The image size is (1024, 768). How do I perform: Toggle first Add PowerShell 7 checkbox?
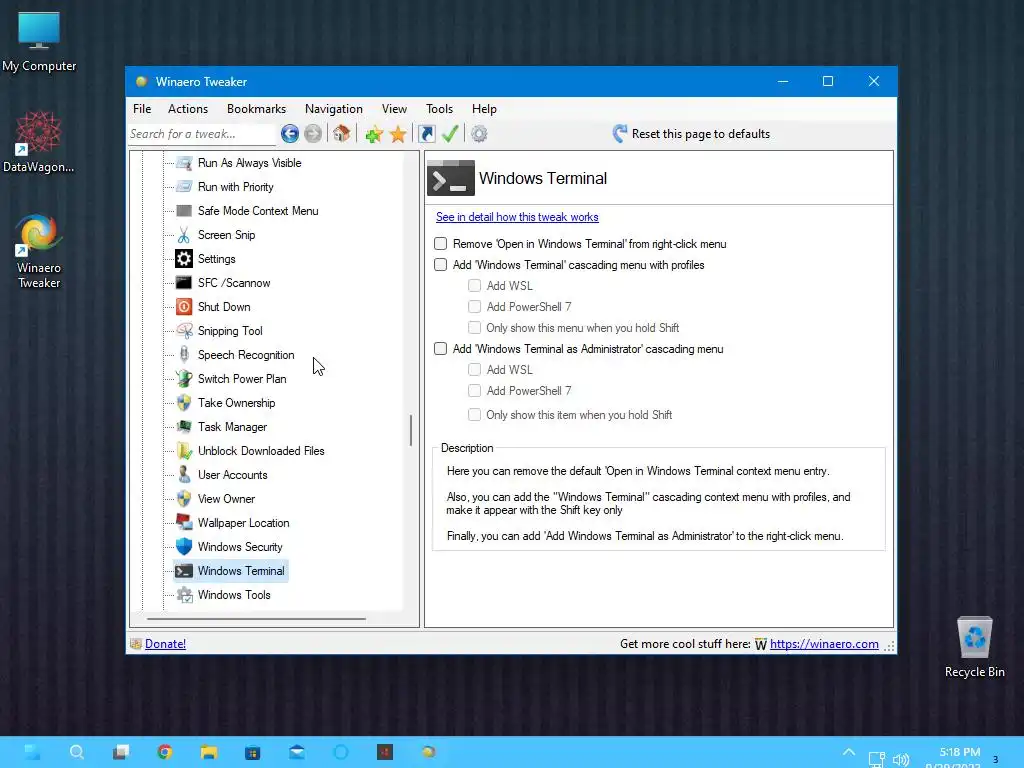pyautogui.click(x=475, y=306)
